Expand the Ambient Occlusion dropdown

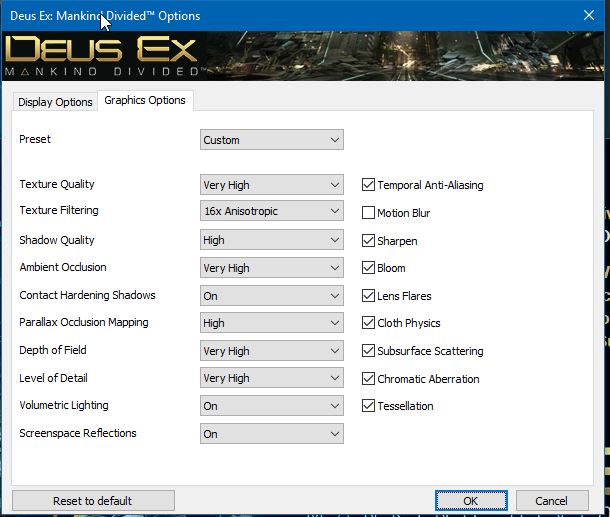pyautogui.click(x=272, y=268)
